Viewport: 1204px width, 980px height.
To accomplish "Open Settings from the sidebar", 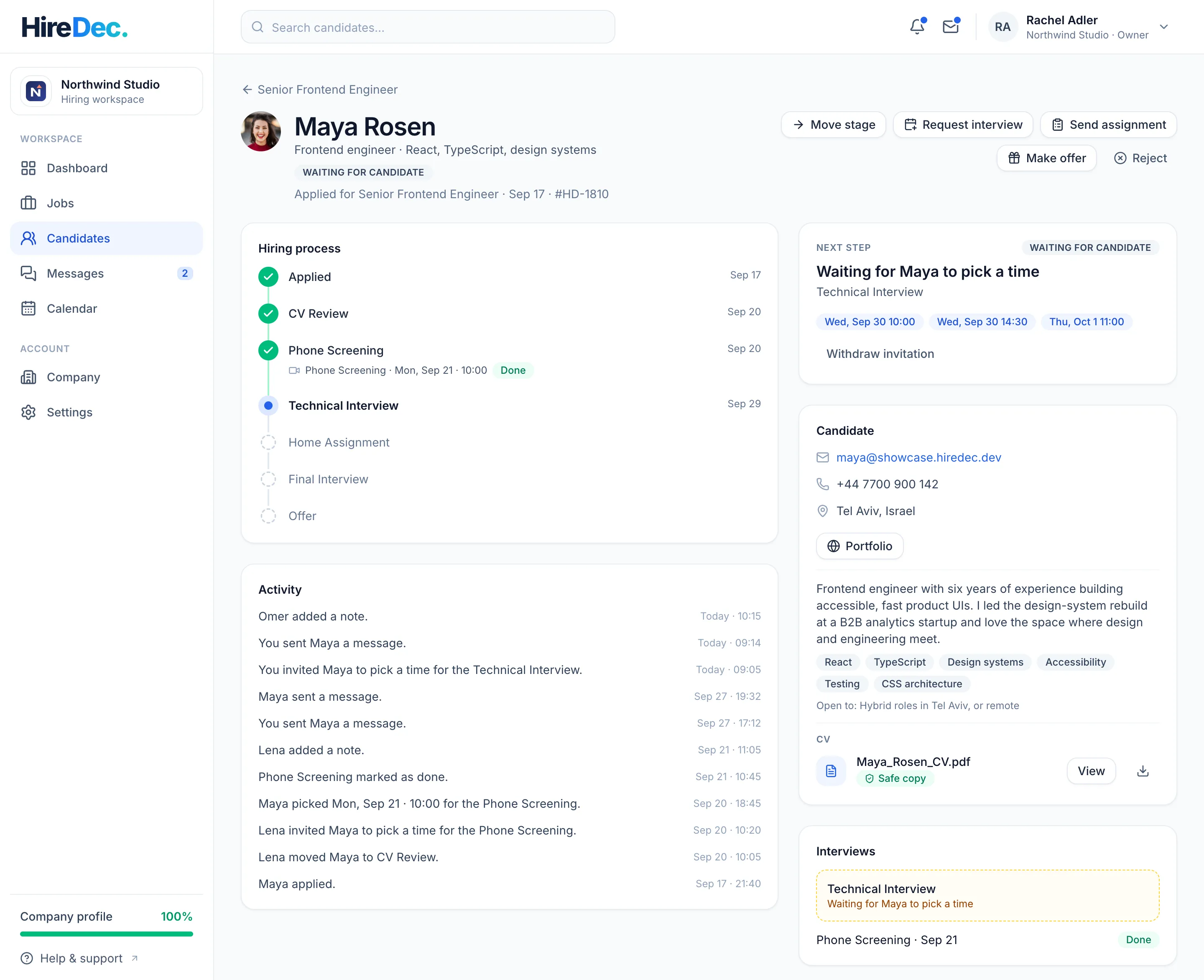I will pos(107,412).
